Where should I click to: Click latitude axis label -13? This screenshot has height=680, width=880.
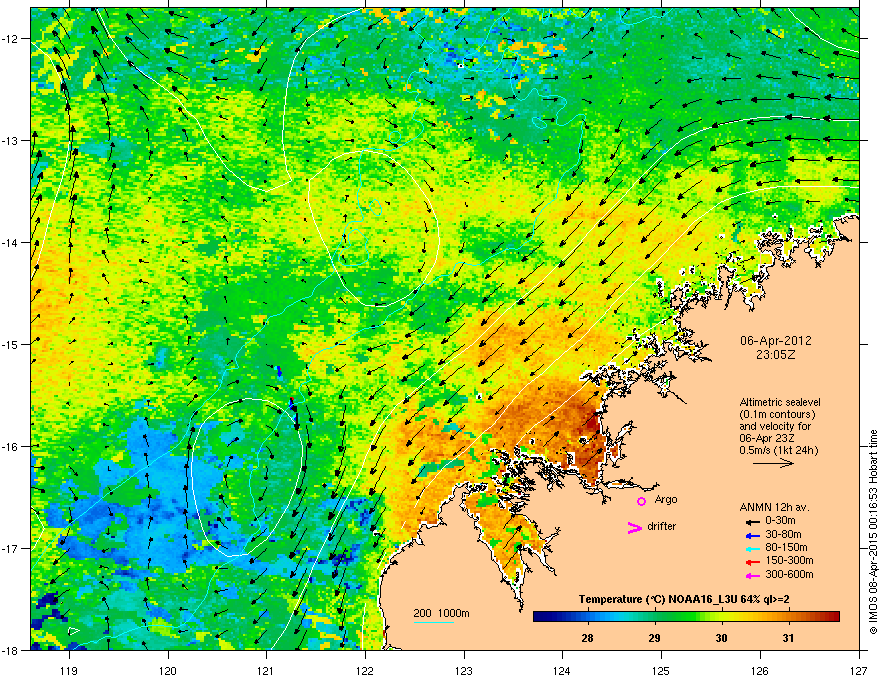click(10, 140)
